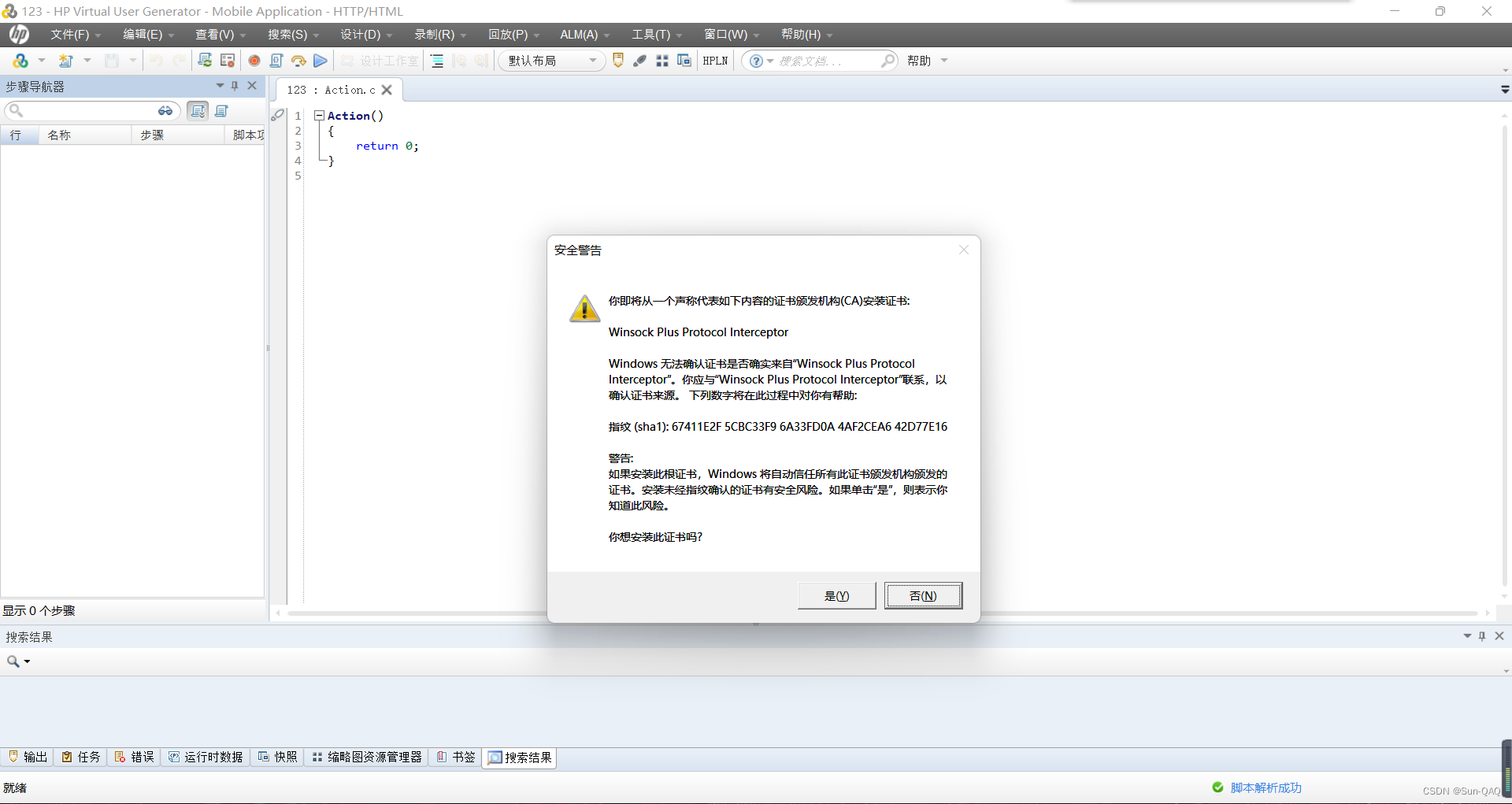Open the new script dropdown arrow
Viewport: 1512px width, 804px height.
(x=42, y=61)
